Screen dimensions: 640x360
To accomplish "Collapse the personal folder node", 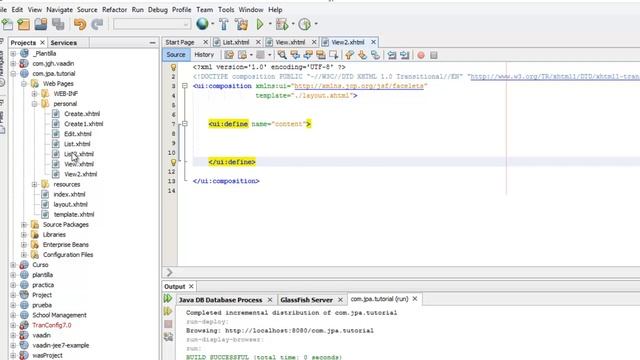I will tap(35, 104).
